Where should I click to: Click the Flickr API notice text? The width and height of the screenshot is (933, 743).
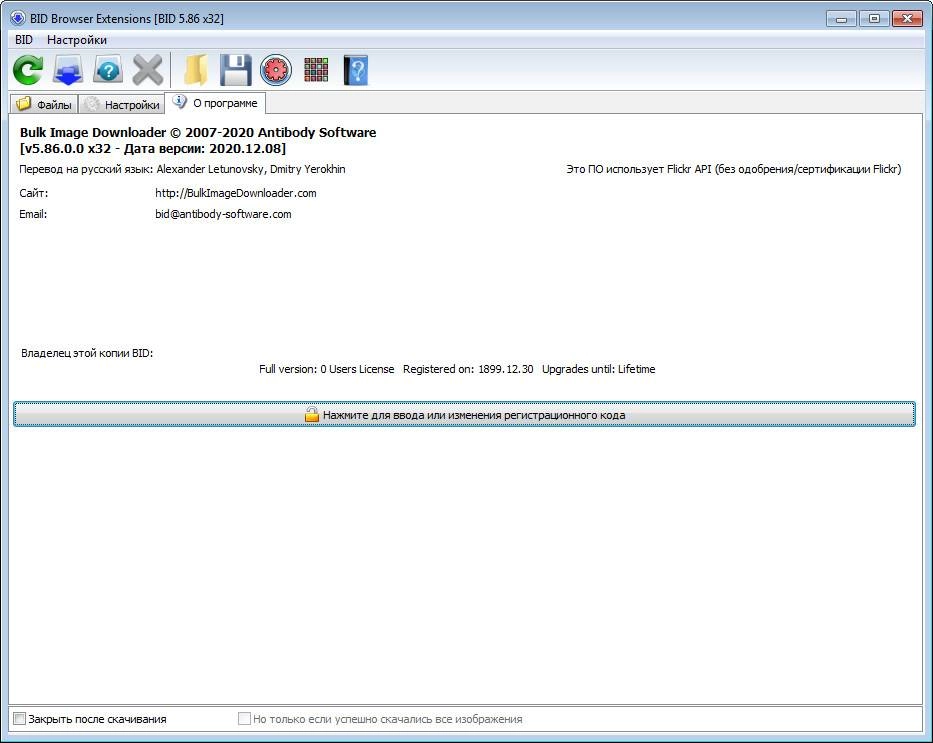pyautogui.click(x=734, y=169)
